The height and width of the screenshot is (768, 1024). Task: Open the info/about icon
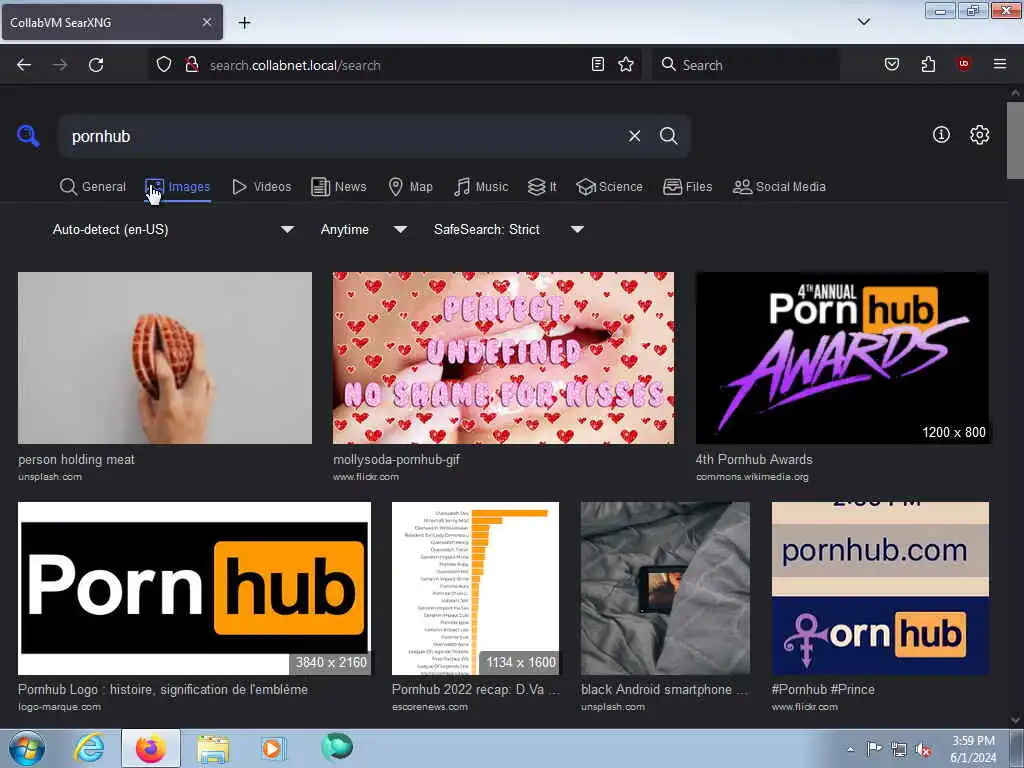pos(941,135)
